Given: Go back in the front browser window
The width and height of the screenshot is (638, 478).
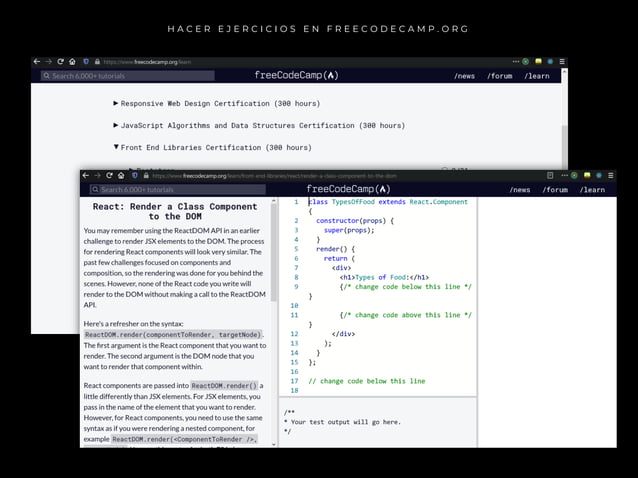Looking at the screenshot, I should coord(85,175).
